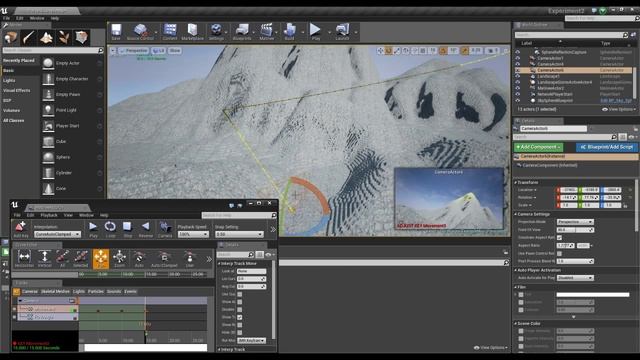The width and height of the screenshot is (640, 360).
Task: Open the Content browser toolbar icon
Action: (x=170, y=32)
